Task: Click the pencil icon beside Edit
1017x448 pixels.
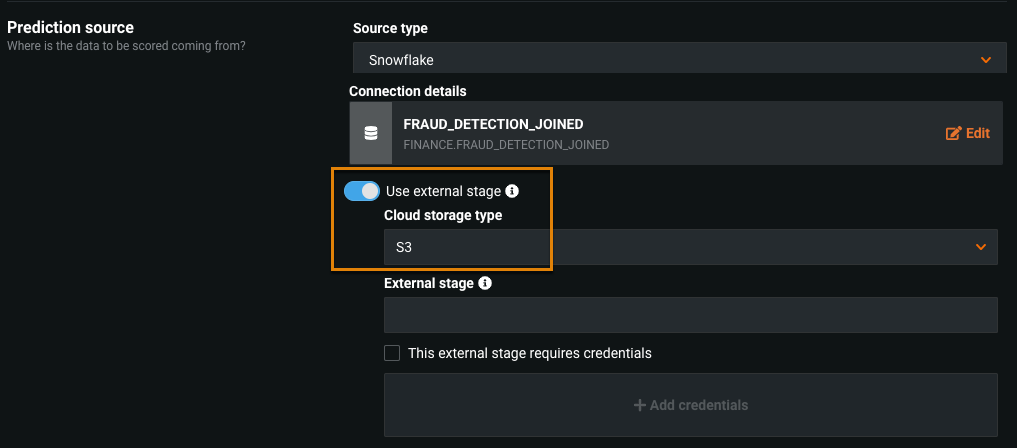Action: pos(952,133)
